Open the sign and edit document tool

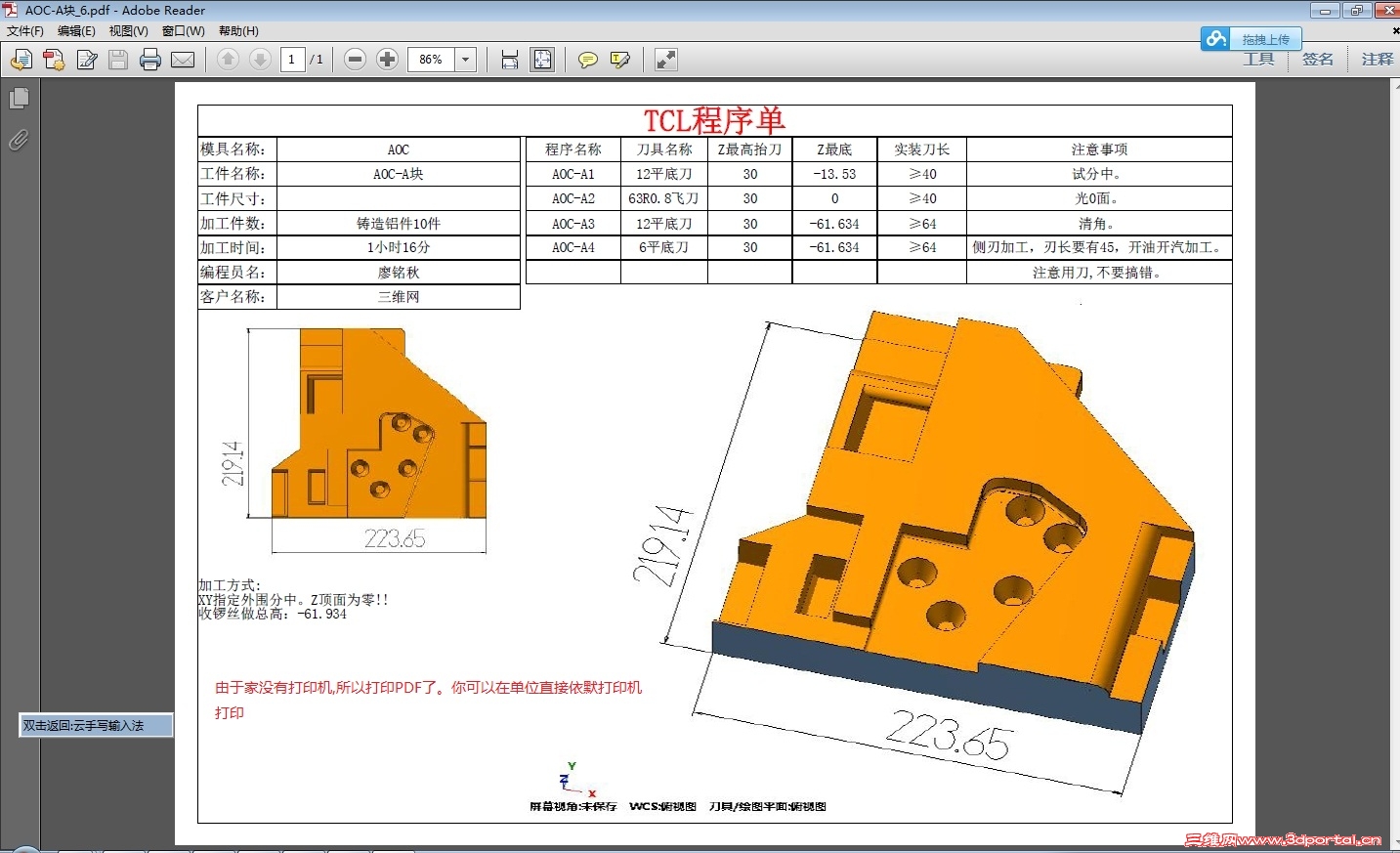[87, 60]
